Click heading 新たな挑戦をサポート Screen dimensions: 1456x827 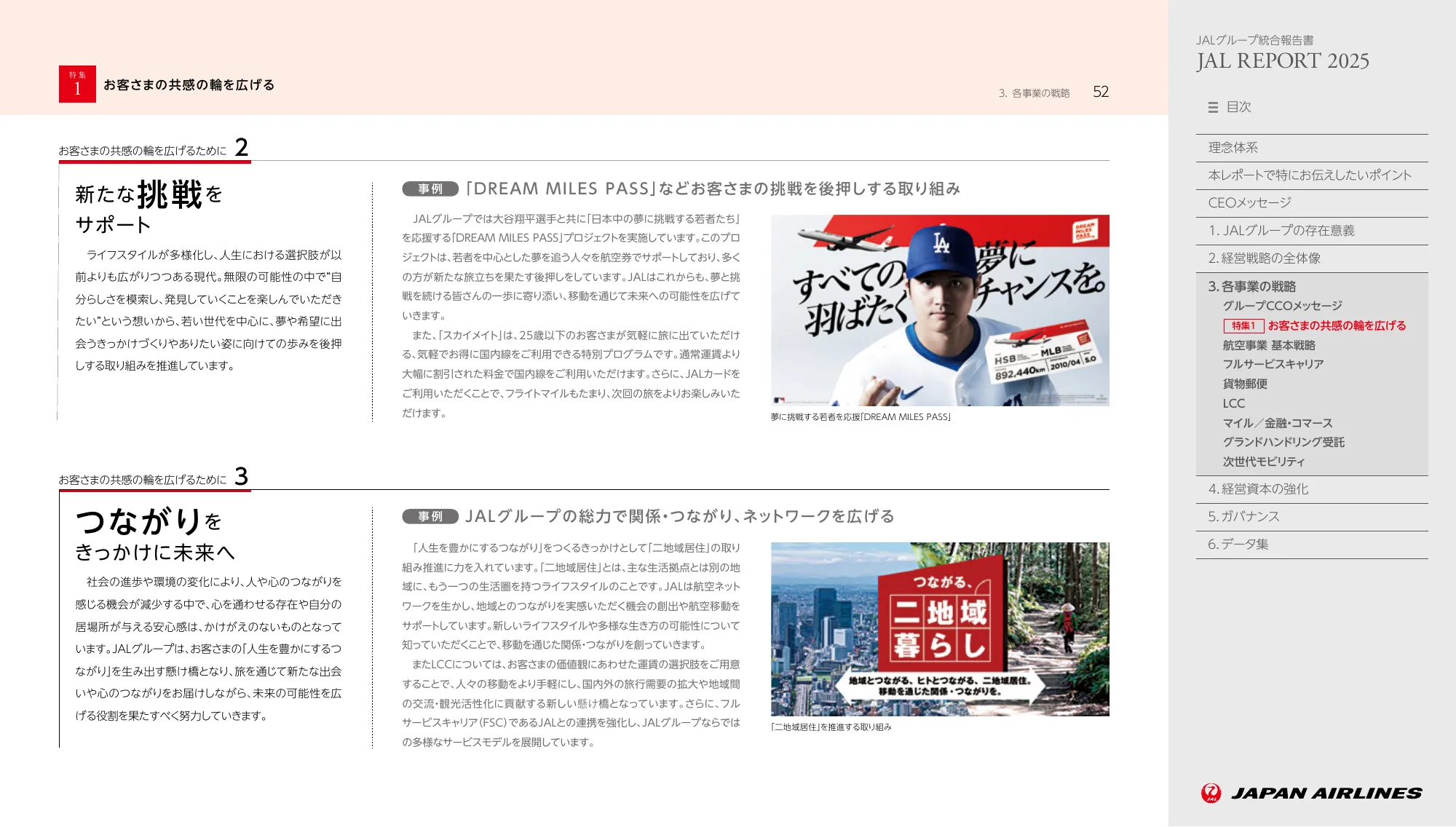(x=149, y=207)
